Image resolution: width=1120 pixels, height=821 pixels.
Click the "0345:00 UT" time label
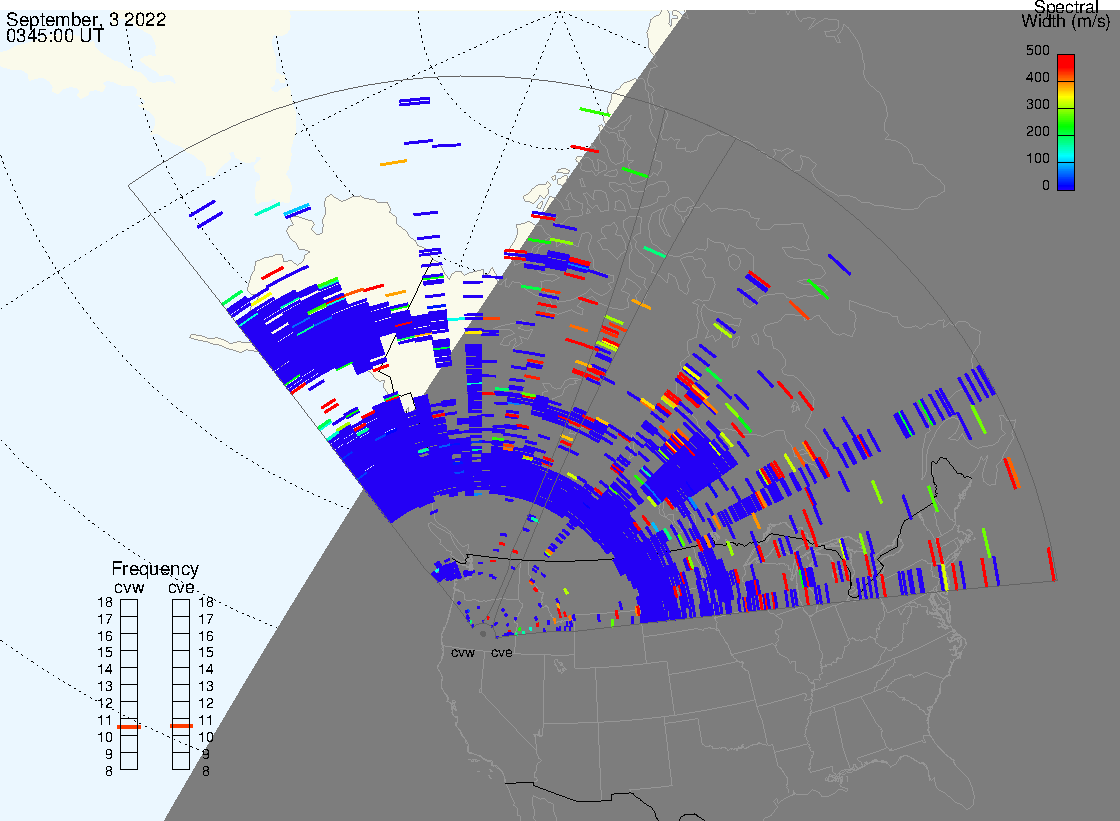click(x=54, y=35)
